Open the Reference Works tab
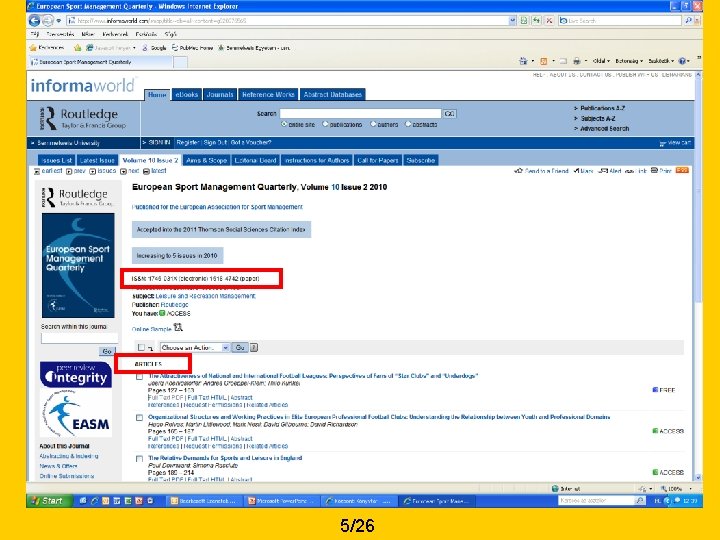720x540 pixels. point(268,95)
